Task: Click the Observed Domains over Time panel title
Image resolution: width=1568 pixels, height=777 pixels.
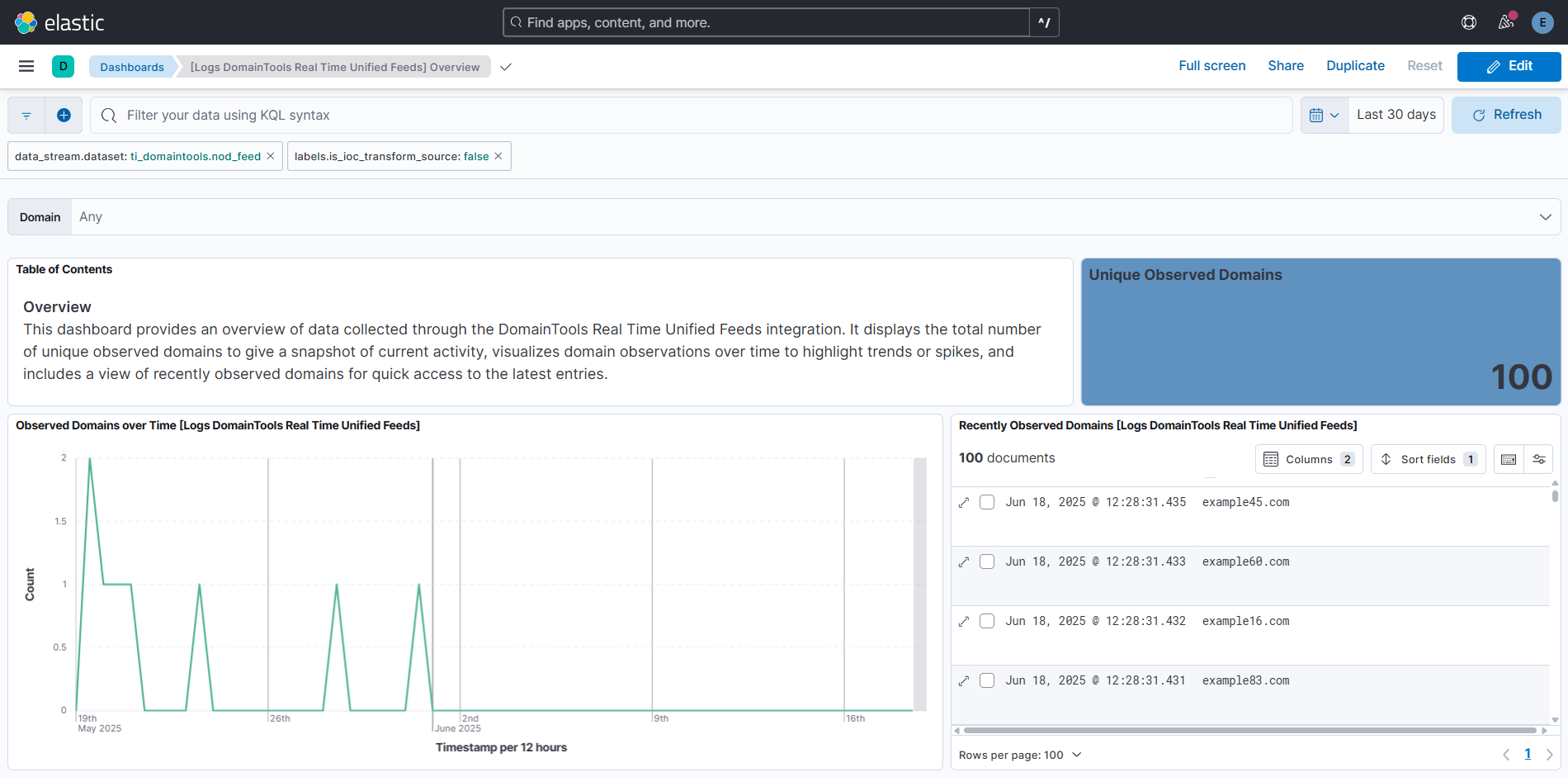Action: [x=218, y=425]
